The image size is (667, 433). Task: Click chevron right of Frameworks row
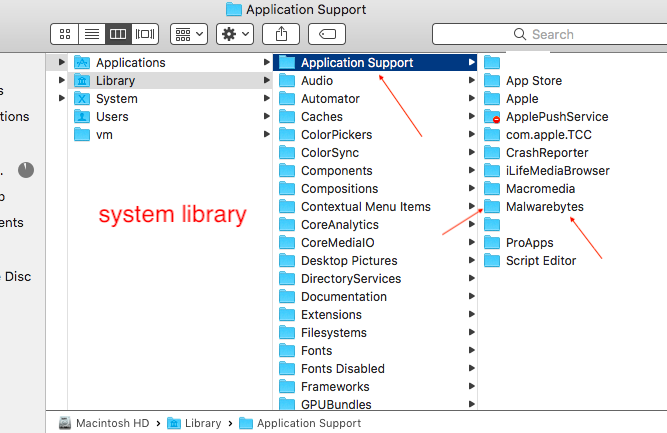471,386
